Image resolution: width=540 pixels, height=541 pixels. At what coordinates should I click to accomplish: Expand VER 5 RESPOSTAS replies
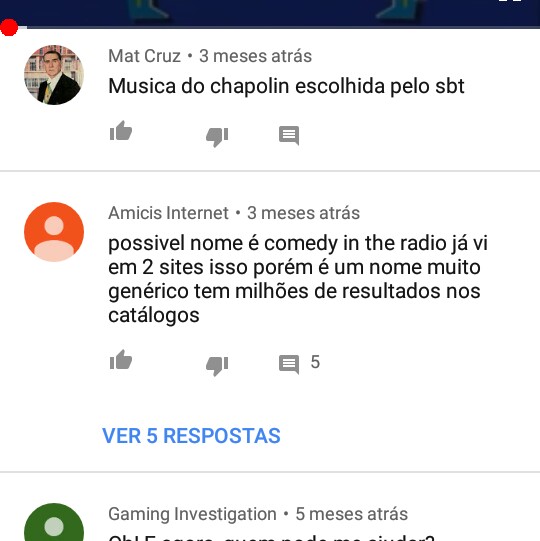tap(192, 435)
